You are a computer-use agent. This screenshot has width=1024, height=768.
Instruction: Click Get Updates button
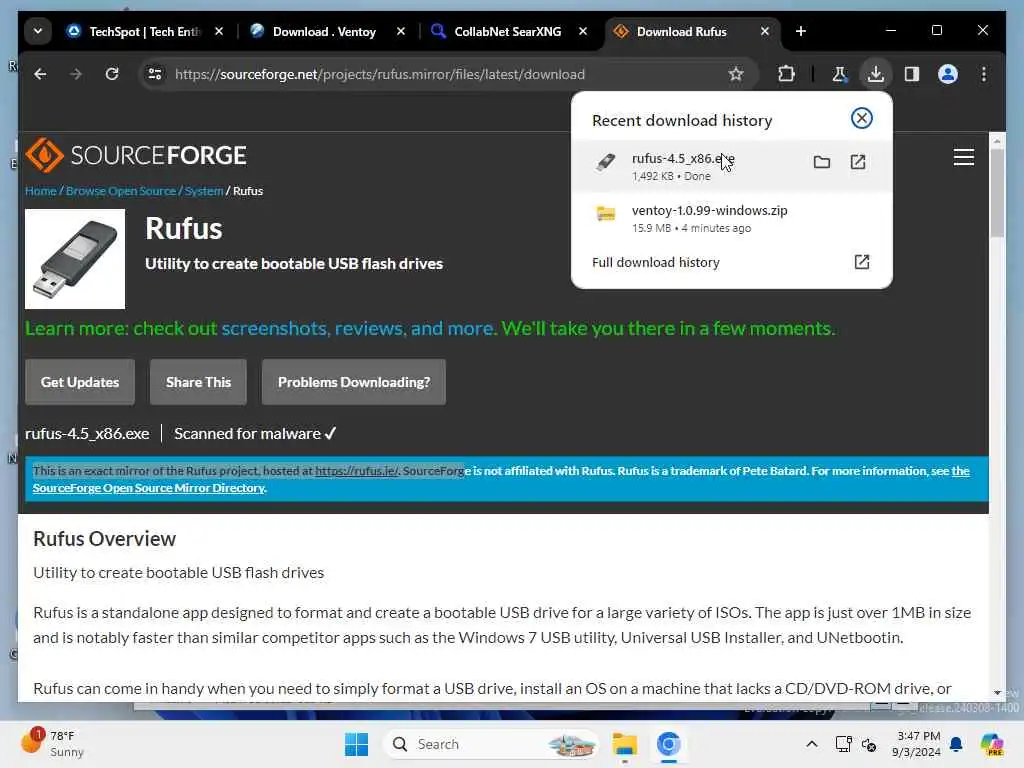(80, 382)
